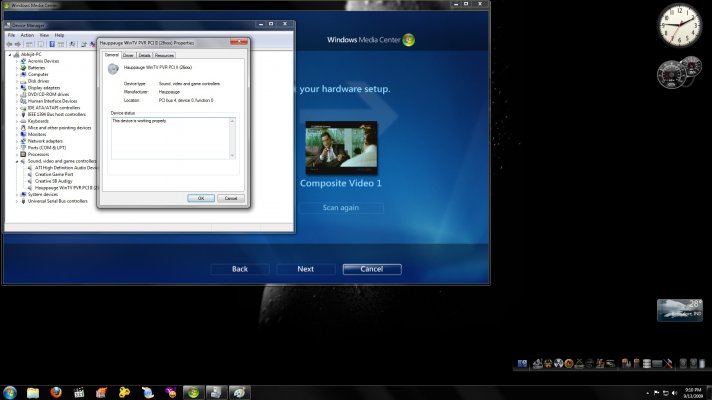Open the Help menu
Screen dimensions: 712x400
pos(59,35)
